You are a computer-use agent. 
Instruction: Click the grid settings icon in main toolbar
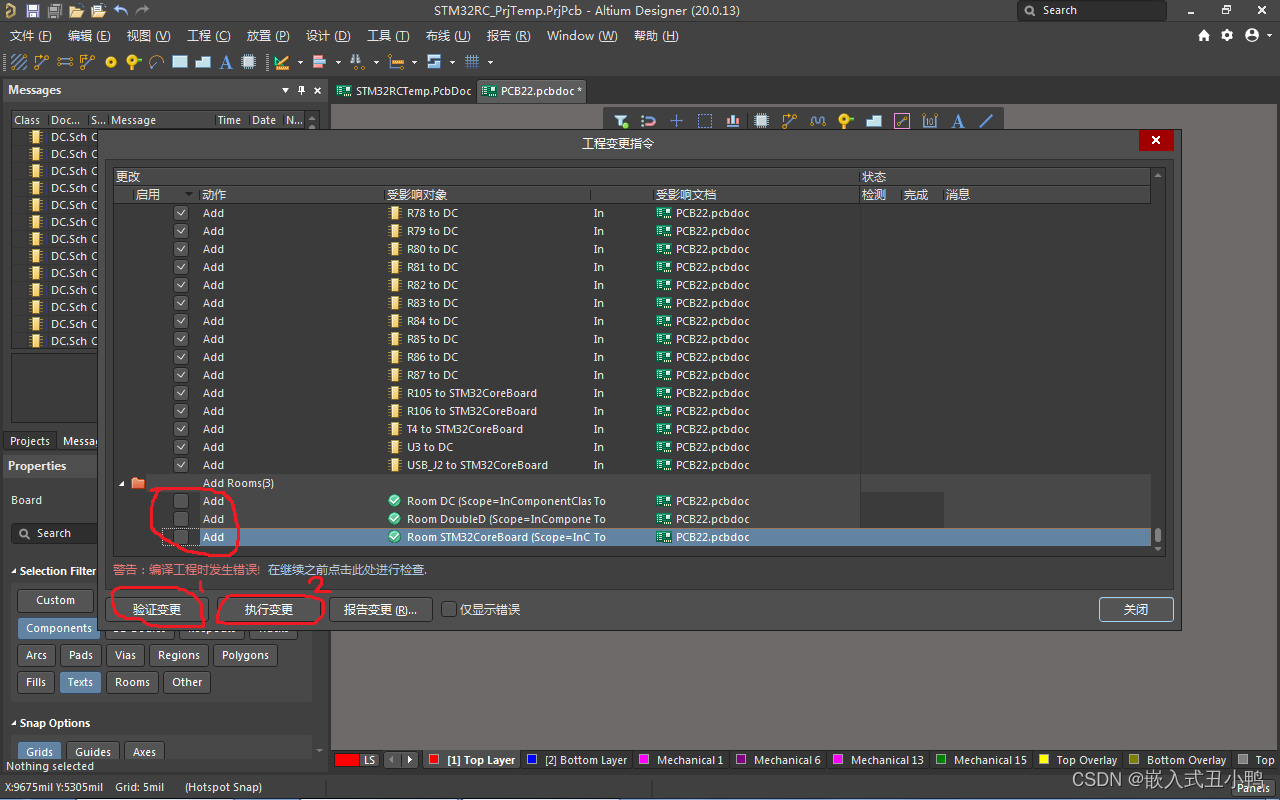point(472,62)
